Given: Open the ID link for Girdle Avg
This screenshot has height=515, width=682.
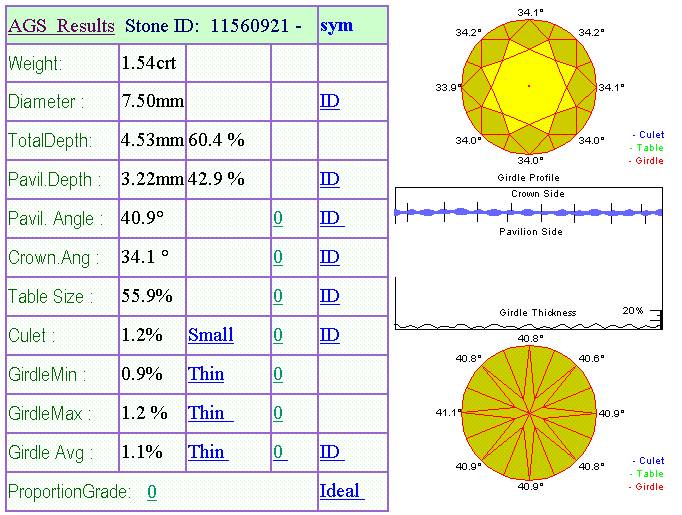Looking at the screenshot, I should coord(332,452).
